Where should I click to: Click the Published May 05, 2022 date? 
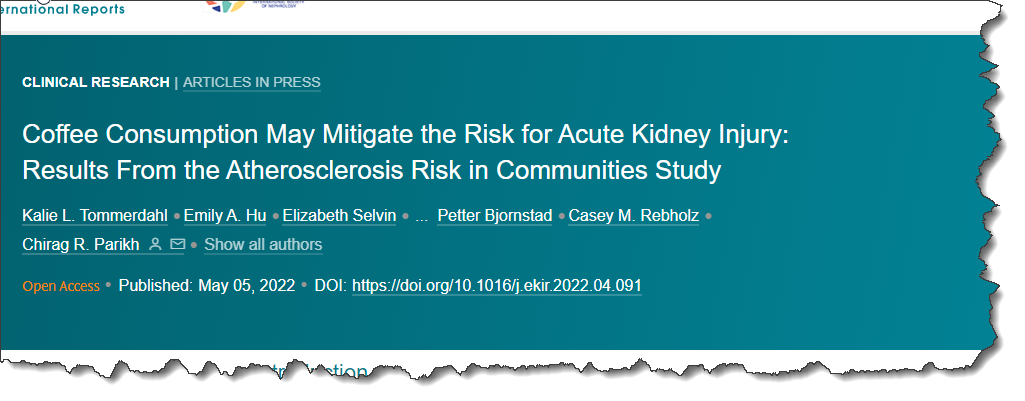pos(207,286)
